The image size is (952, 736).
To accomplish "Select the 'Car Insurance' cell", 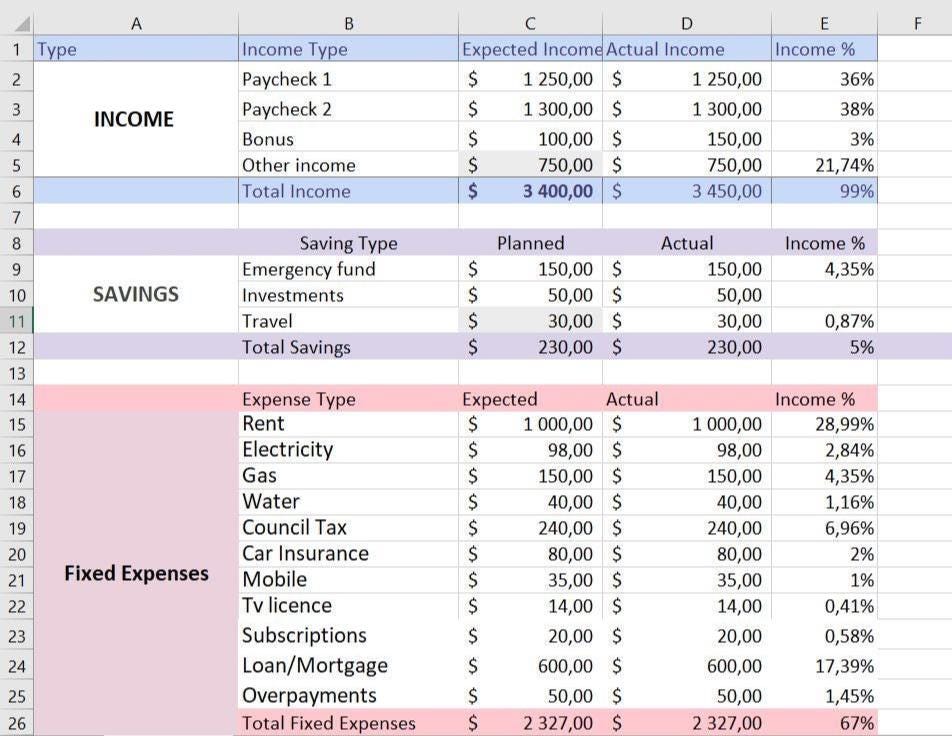I will 348,554.
